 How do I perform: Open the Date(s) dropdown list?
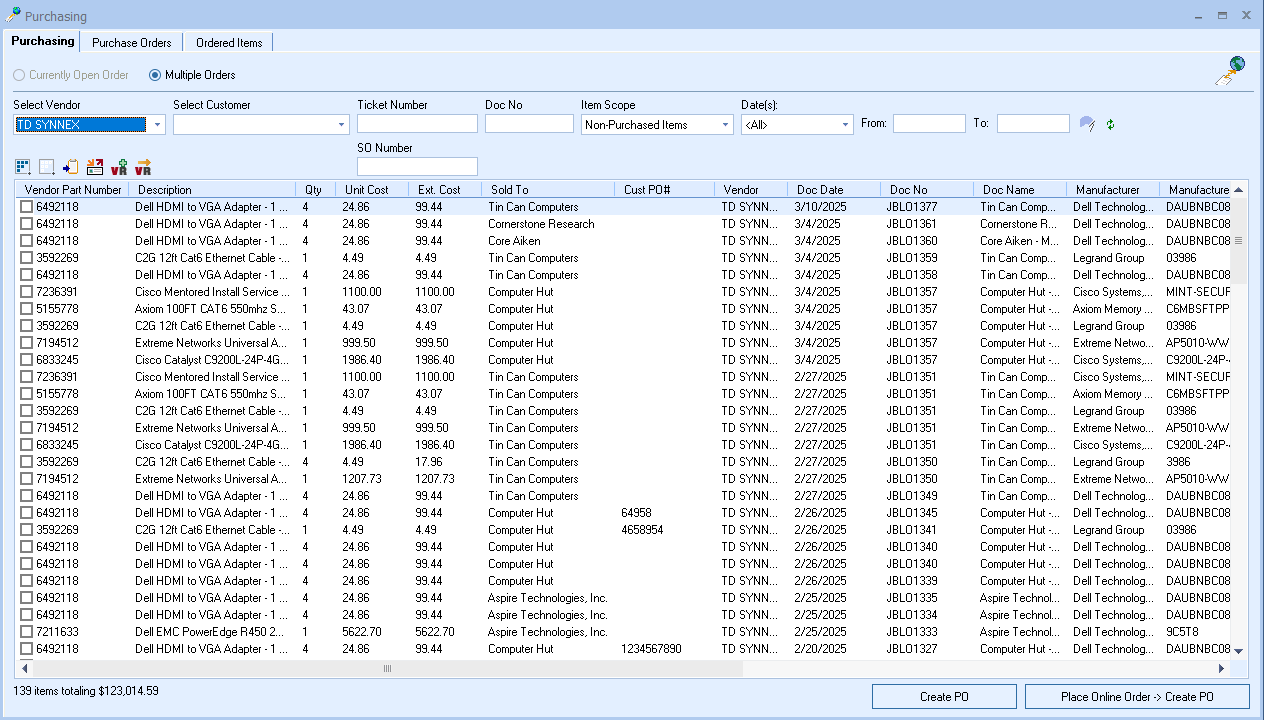pyautogui.click(x=845, y=125)
